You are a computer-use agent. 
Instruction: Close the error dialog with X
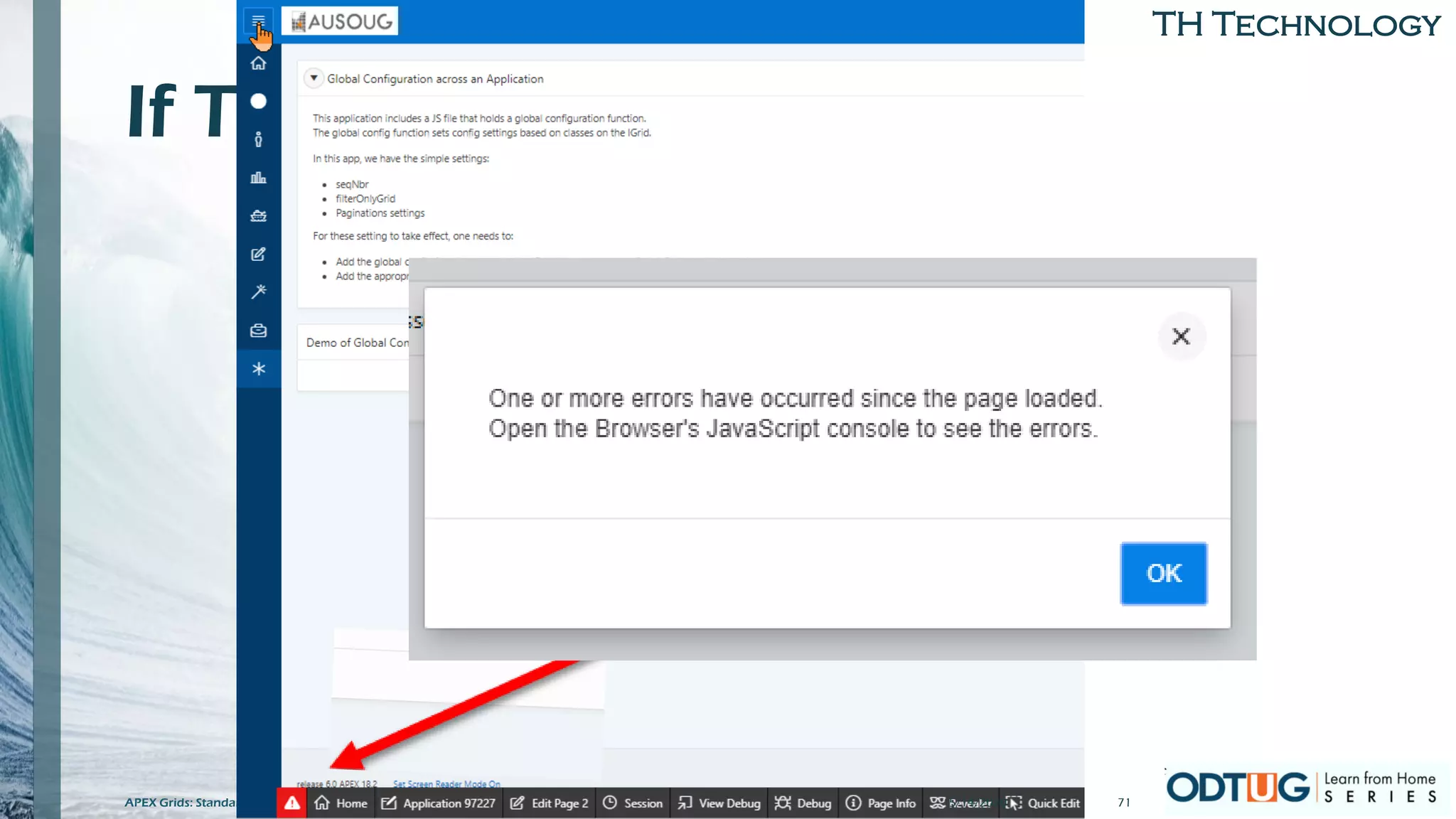coord(1180,336)
